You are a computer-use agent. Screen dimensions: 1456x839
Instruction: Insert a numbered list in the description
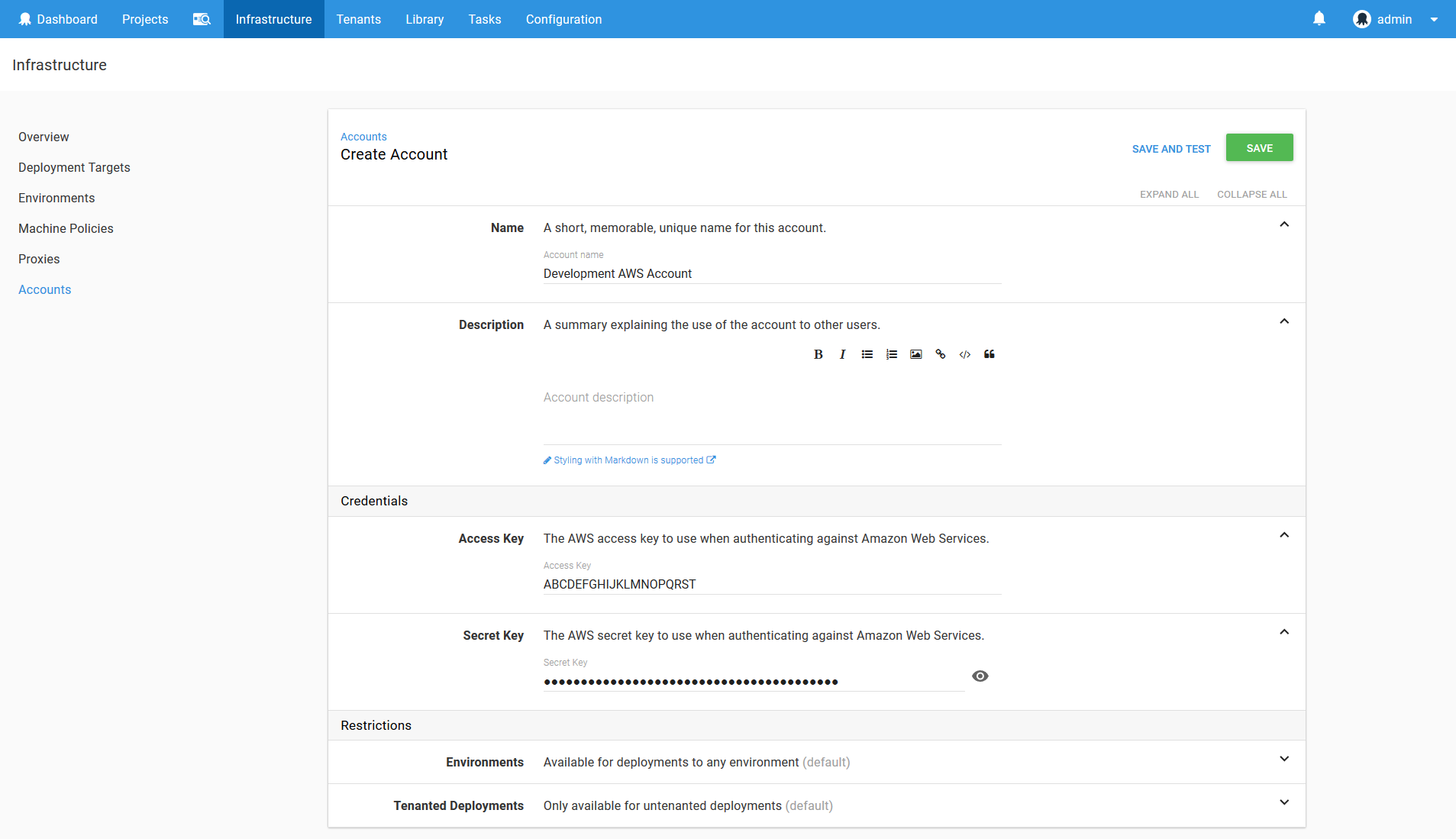click(x=891, y=353)
